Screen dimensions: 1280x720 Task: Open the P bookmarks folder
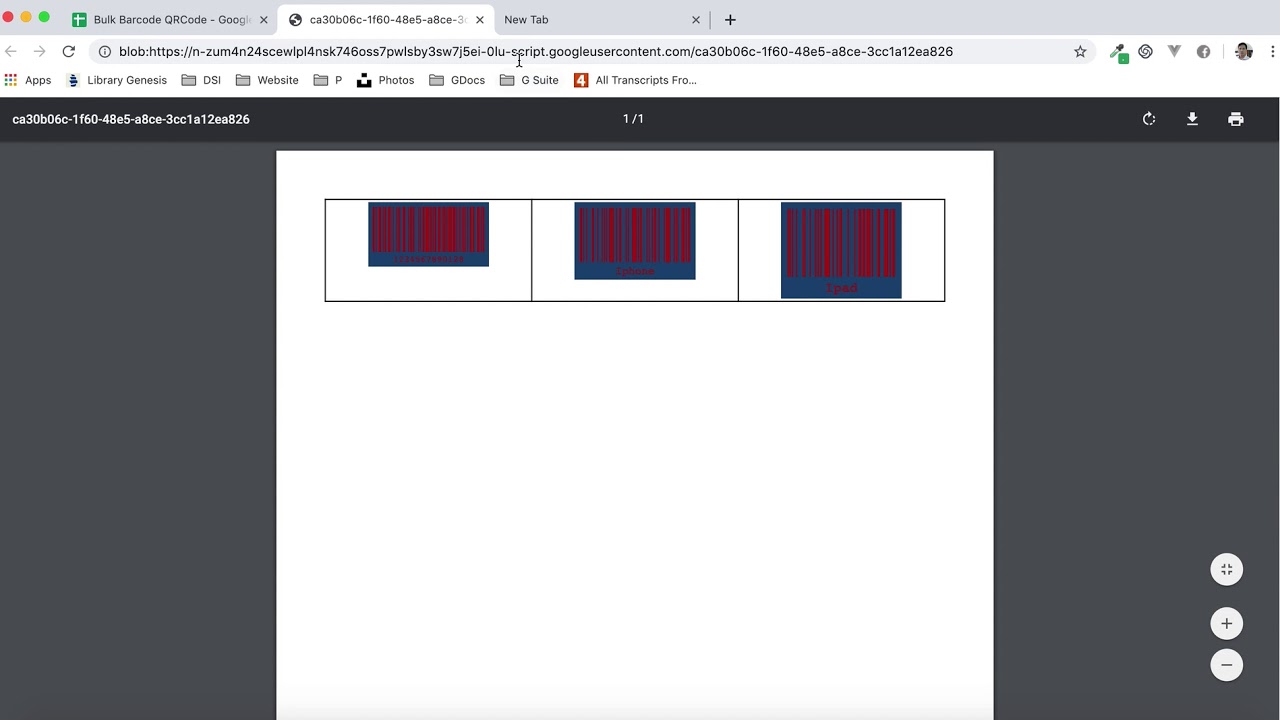(328, 80)
